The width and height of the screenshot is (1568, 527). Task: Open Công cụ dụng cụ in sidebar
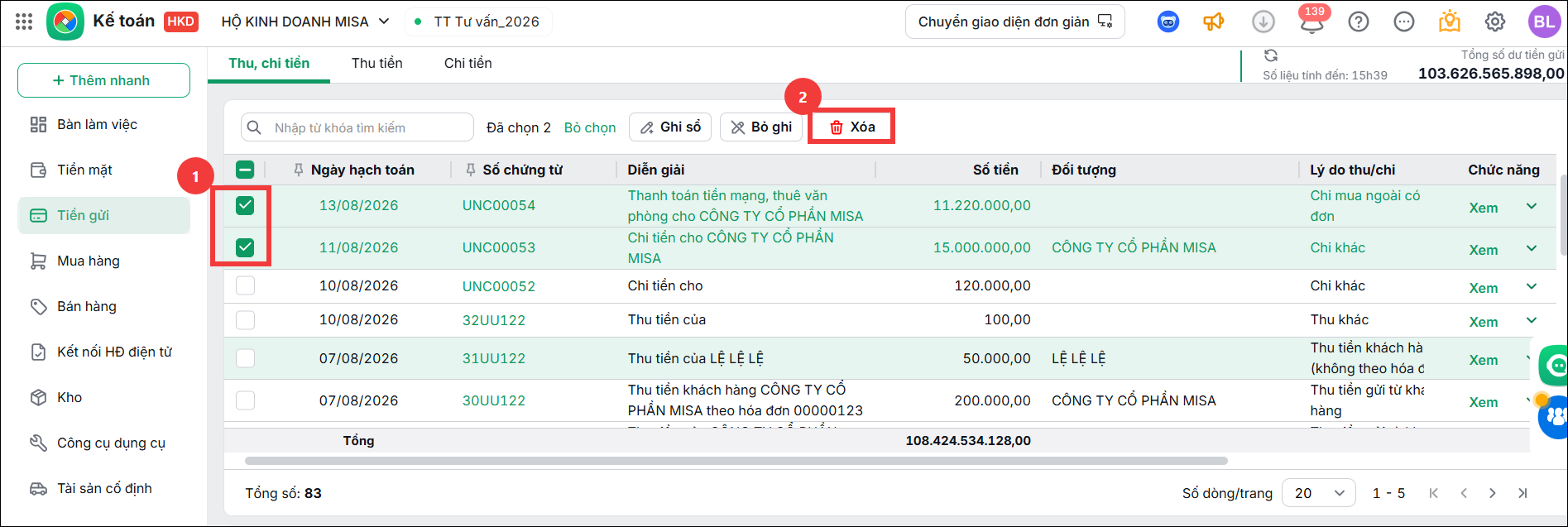click(x=103, y=443)
